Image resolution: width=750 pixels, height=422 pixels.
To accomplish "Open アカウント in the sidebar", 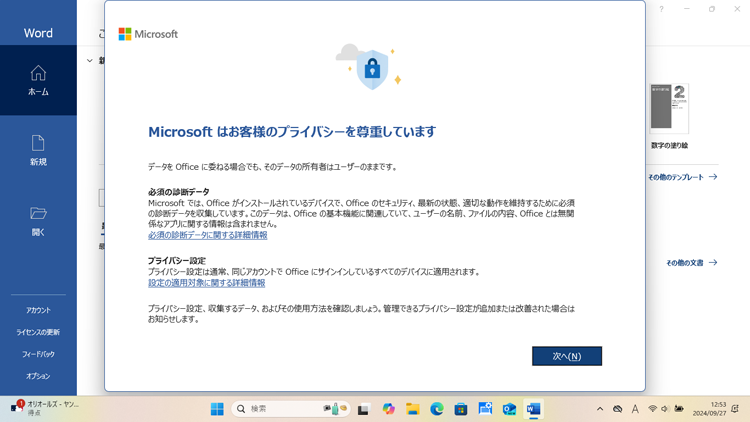I will (38, 310).
